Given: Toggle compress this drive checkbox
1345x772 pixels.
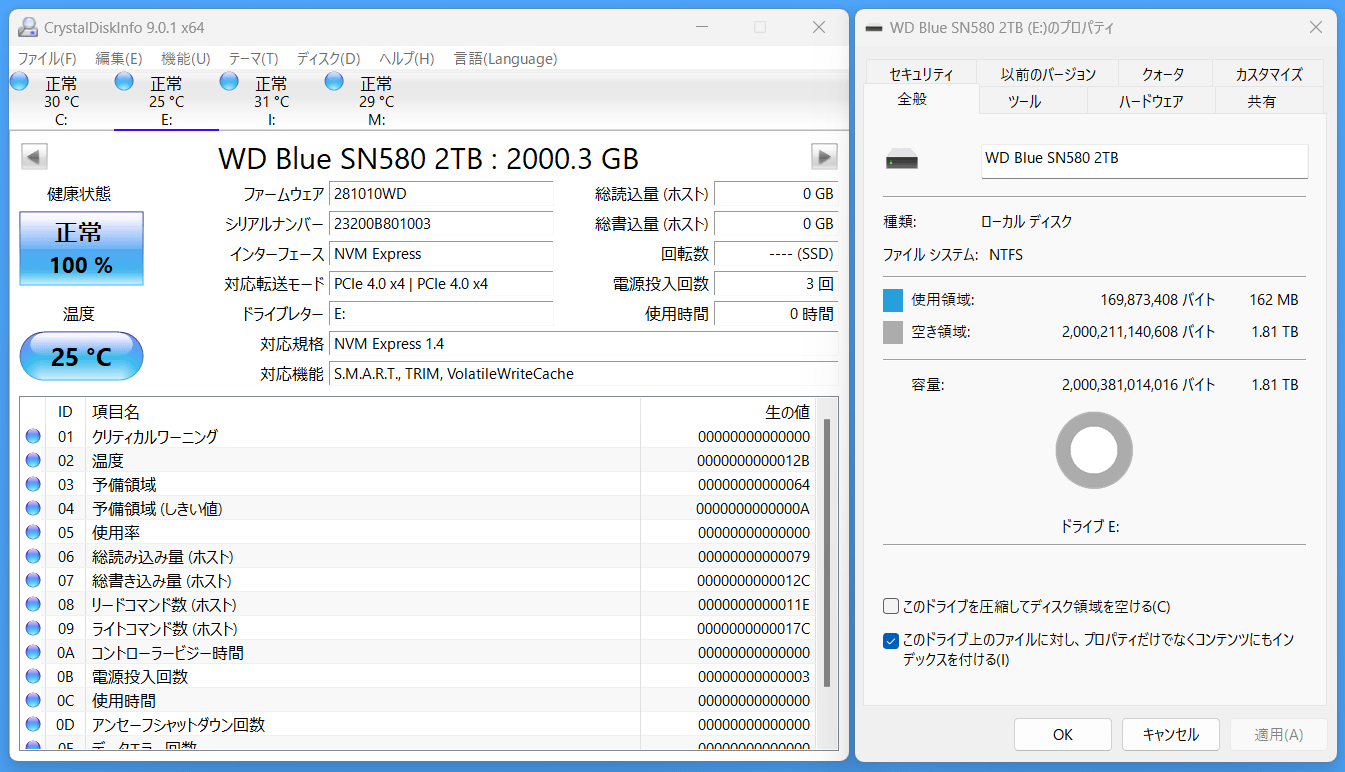Looking at the screenshot, I should click(x=891, y=606).
